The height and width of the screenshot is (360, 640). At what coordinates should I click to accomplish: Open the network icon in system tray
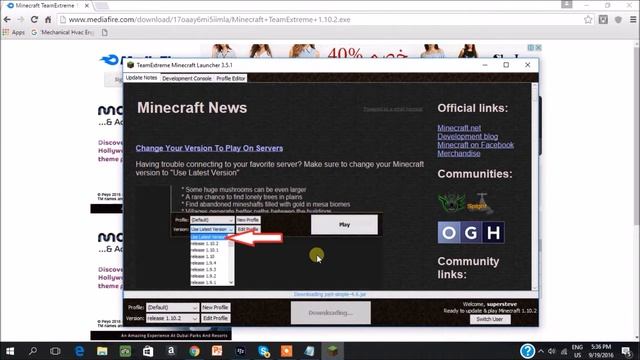coord(564,351)
